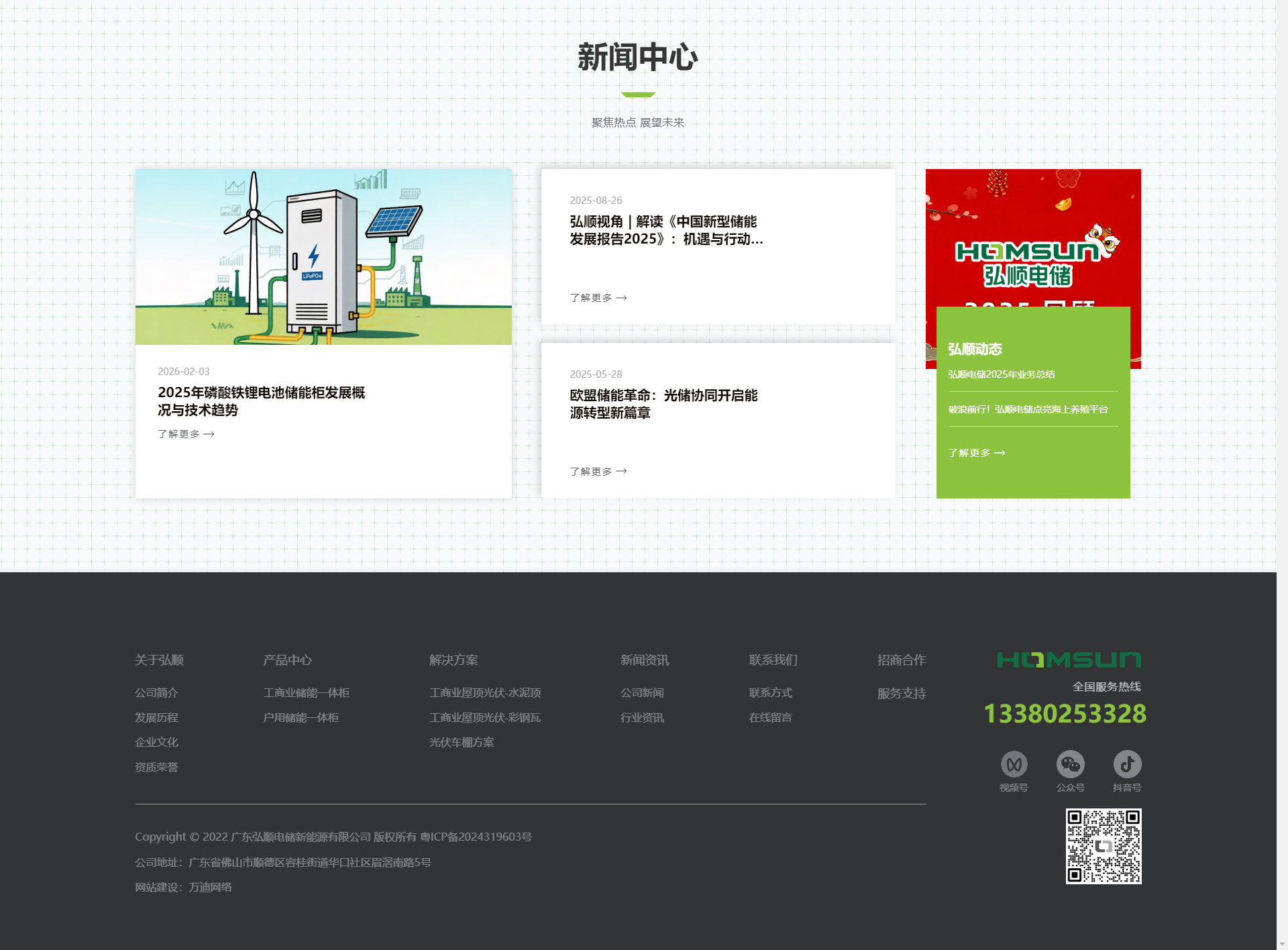Screen dimensions: 1288x950
Task: Click the 视频号 video channel icon
Action: coord(1014,764)
